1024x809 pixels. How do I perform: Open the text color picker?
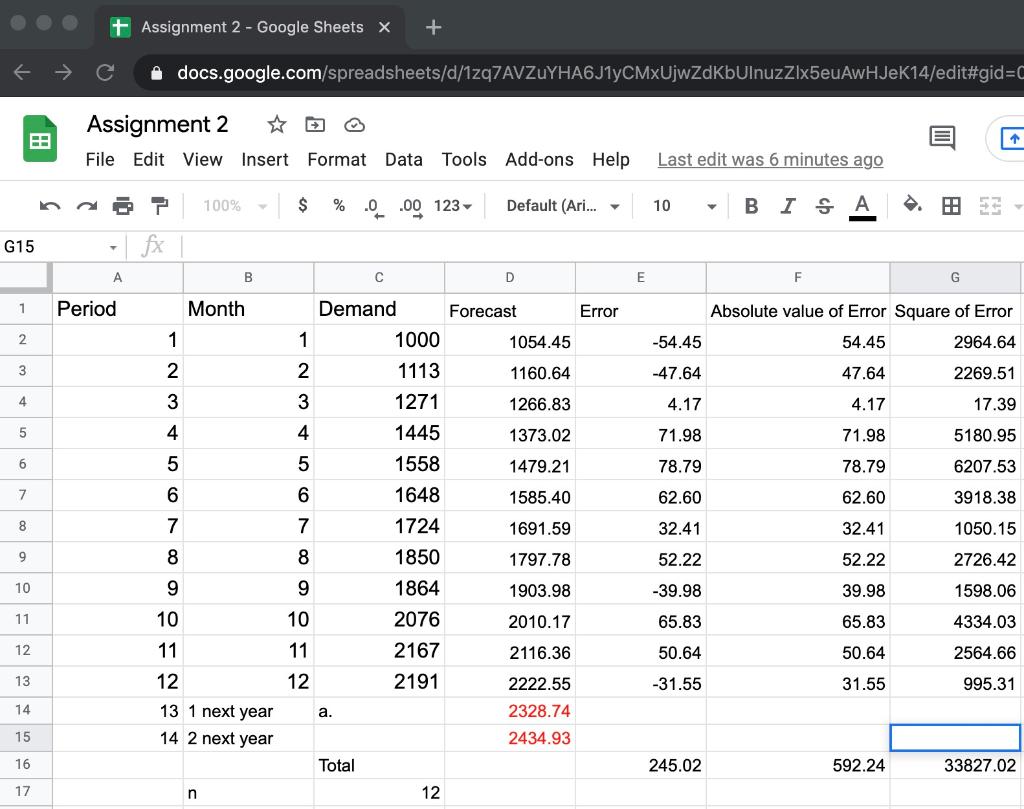click(861, 206)
